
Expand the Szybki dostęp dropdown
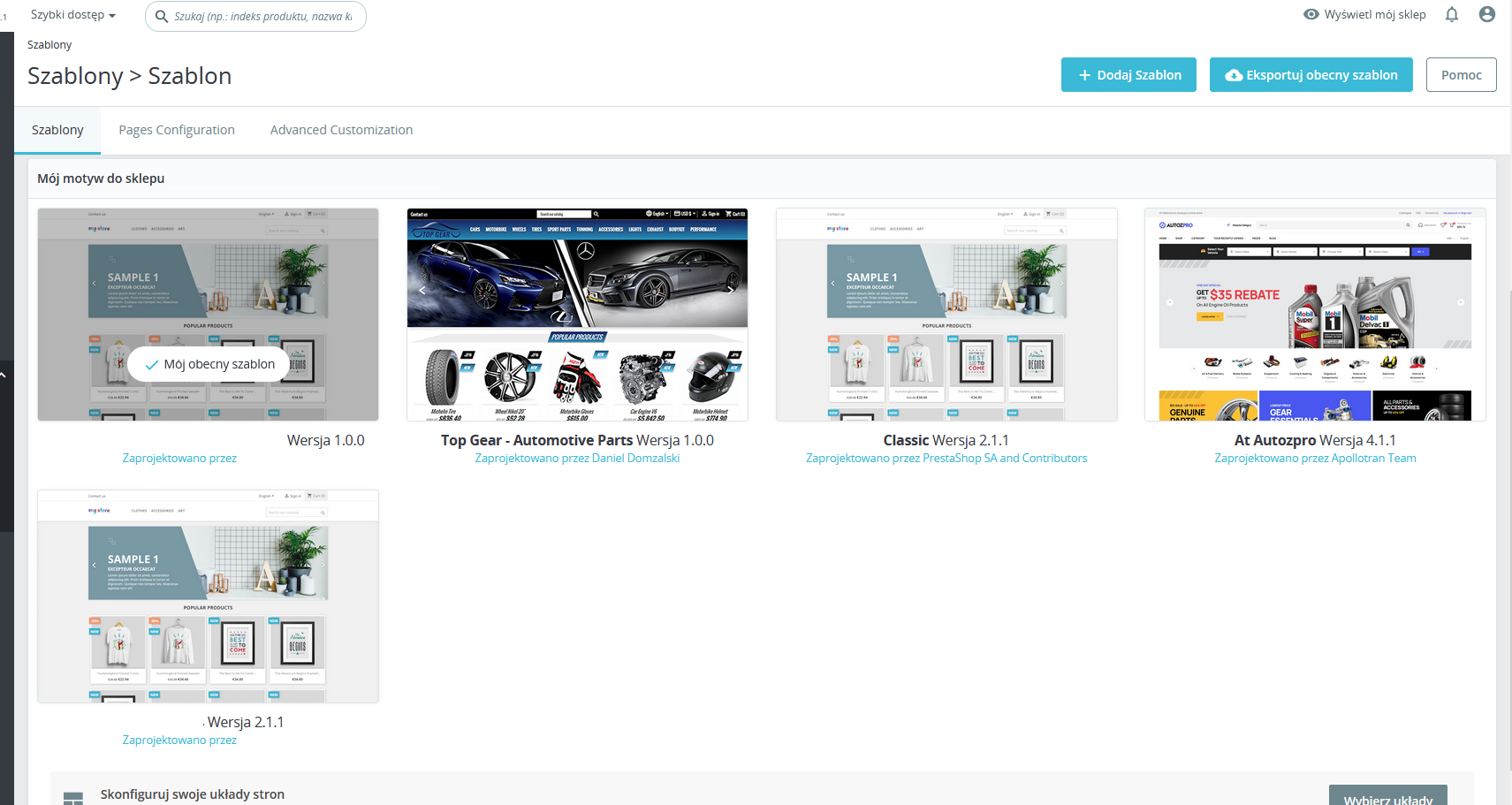click(73, 15)
